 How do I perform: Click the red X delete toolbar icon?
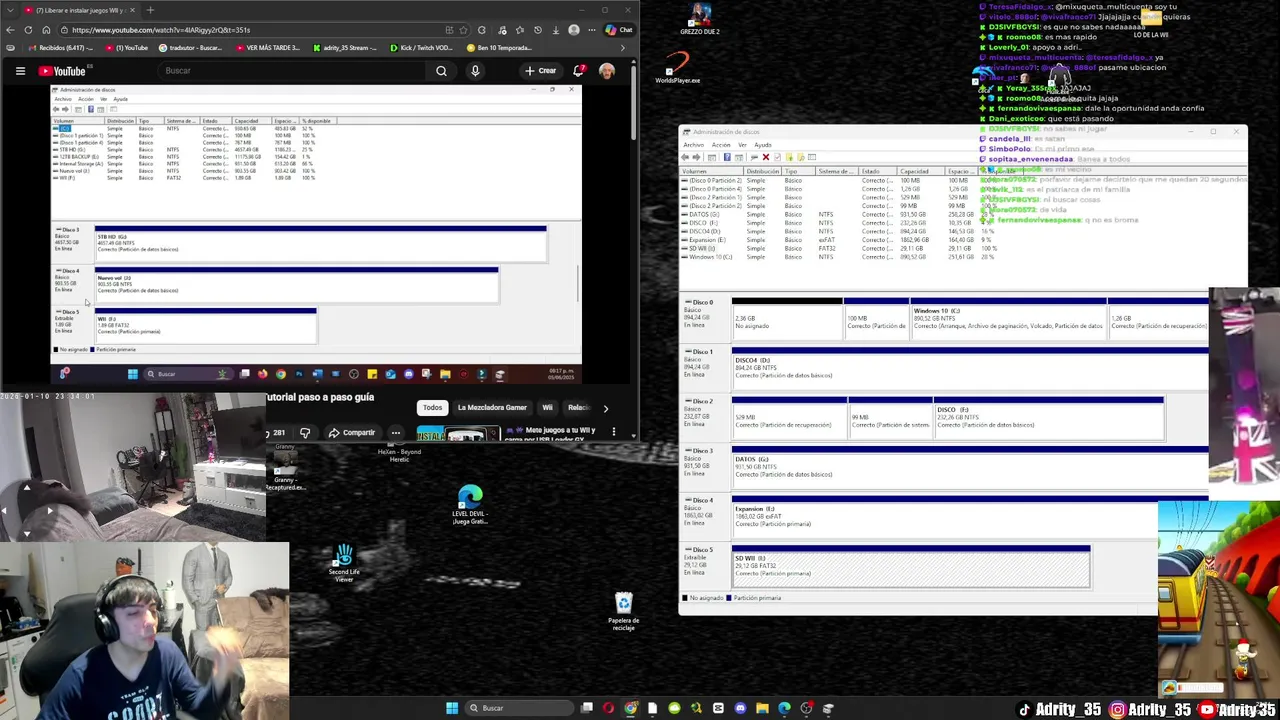tap(766, 157)
